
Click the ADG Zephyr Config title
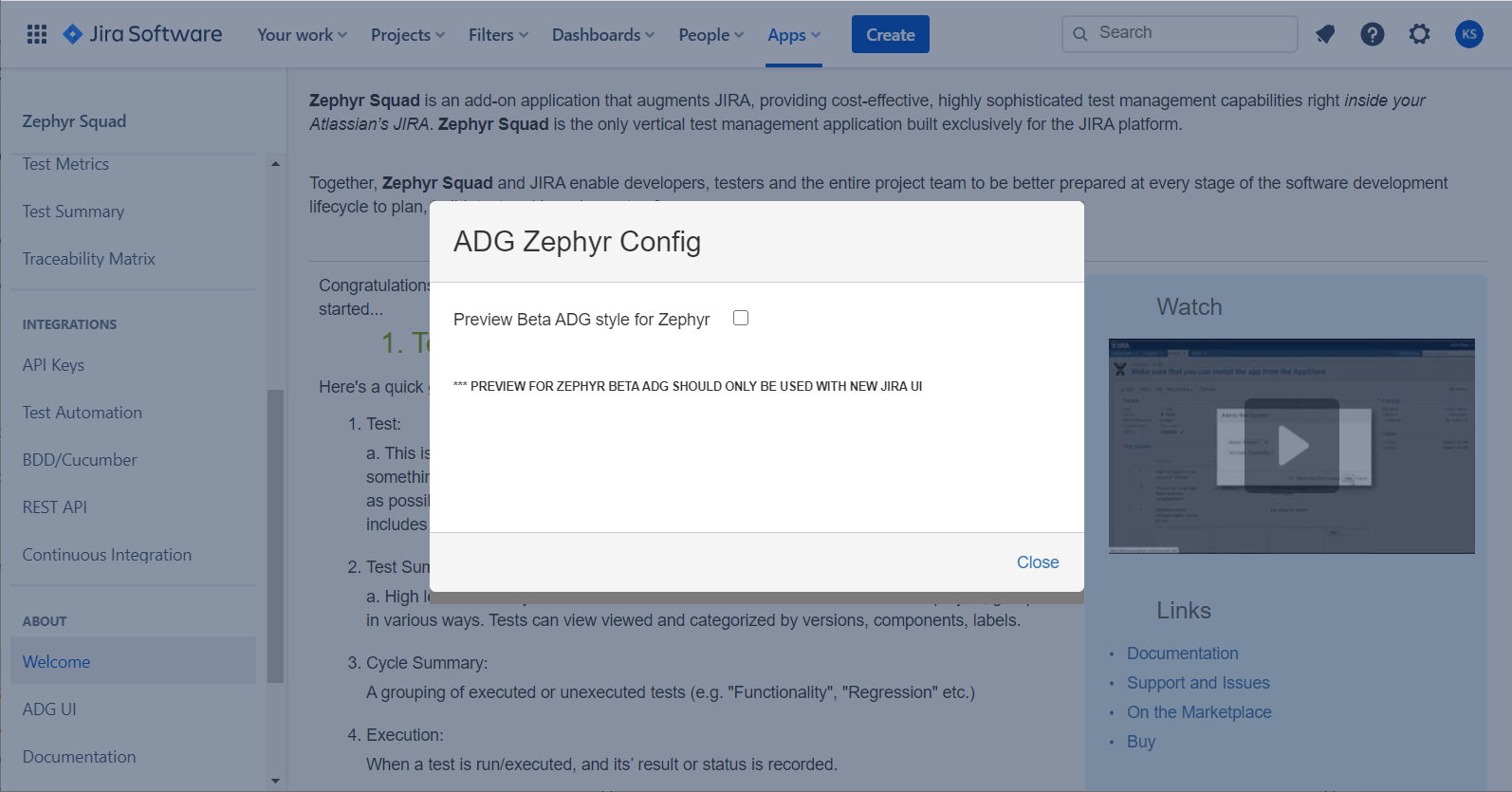point(577,242)
